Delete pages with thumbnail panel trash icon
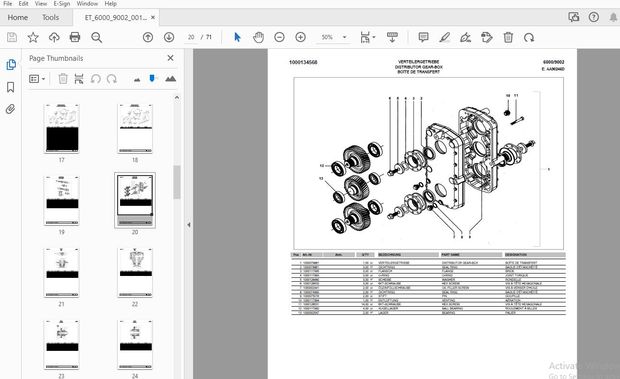Screen dimensions: 620x379 coord(63,79)
